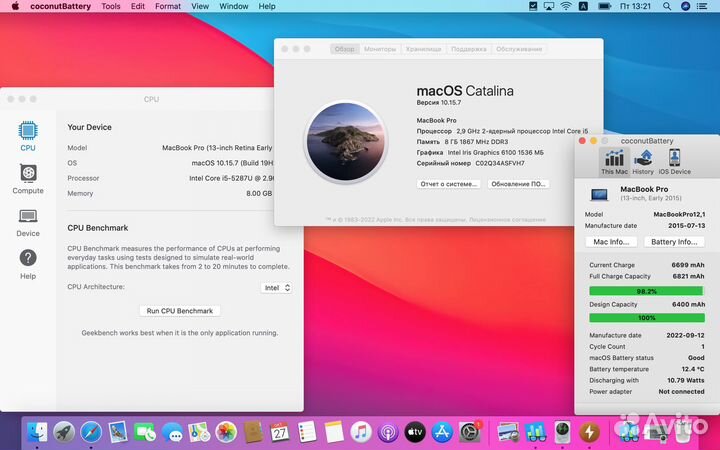Switch to the Поддержка tab
The height and width of the screenshot is (450, 720).
[468, 49]
